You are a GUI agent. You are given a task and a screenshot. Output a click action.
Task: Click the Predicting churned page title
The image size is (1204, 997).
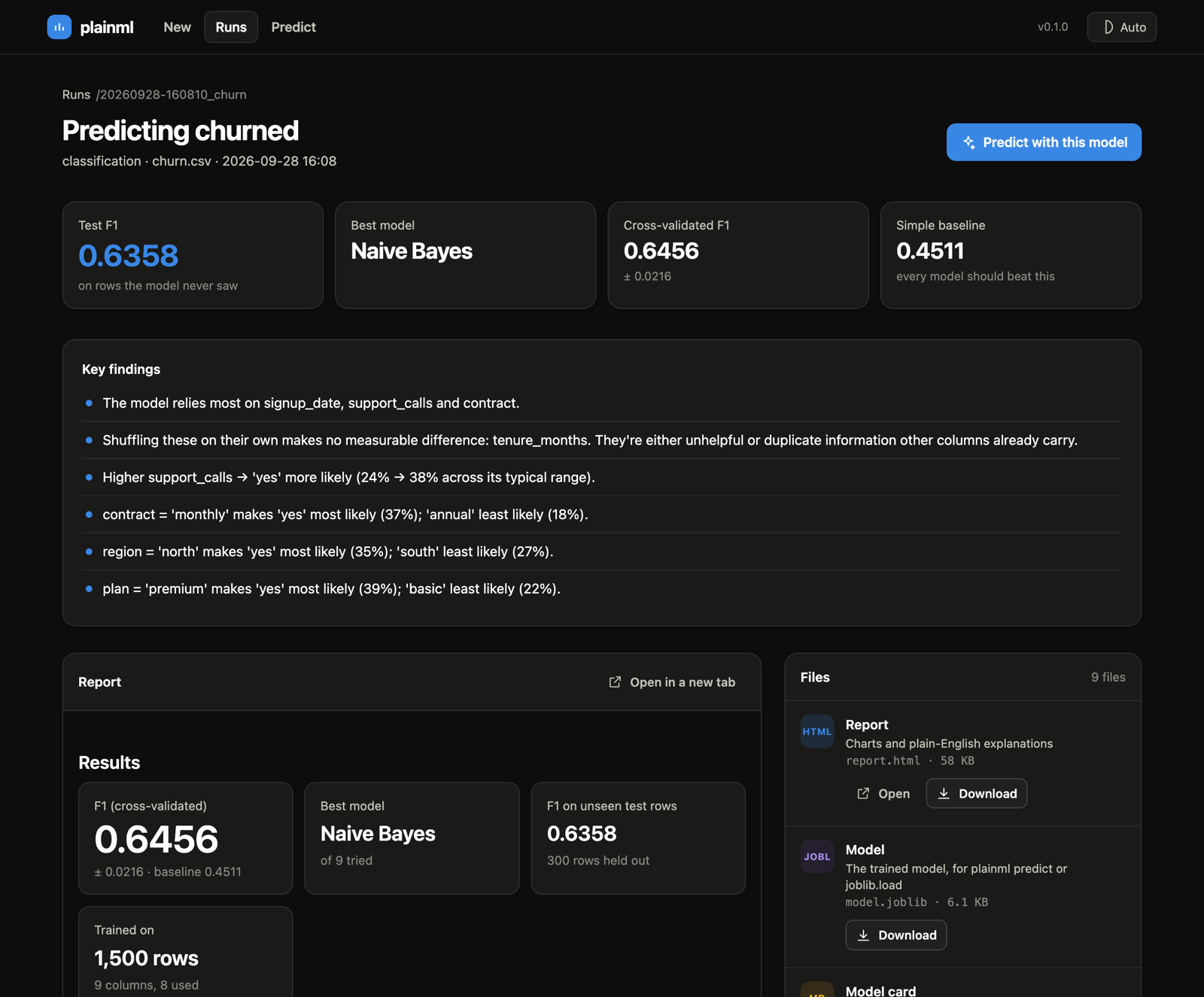tap(181, 131)
